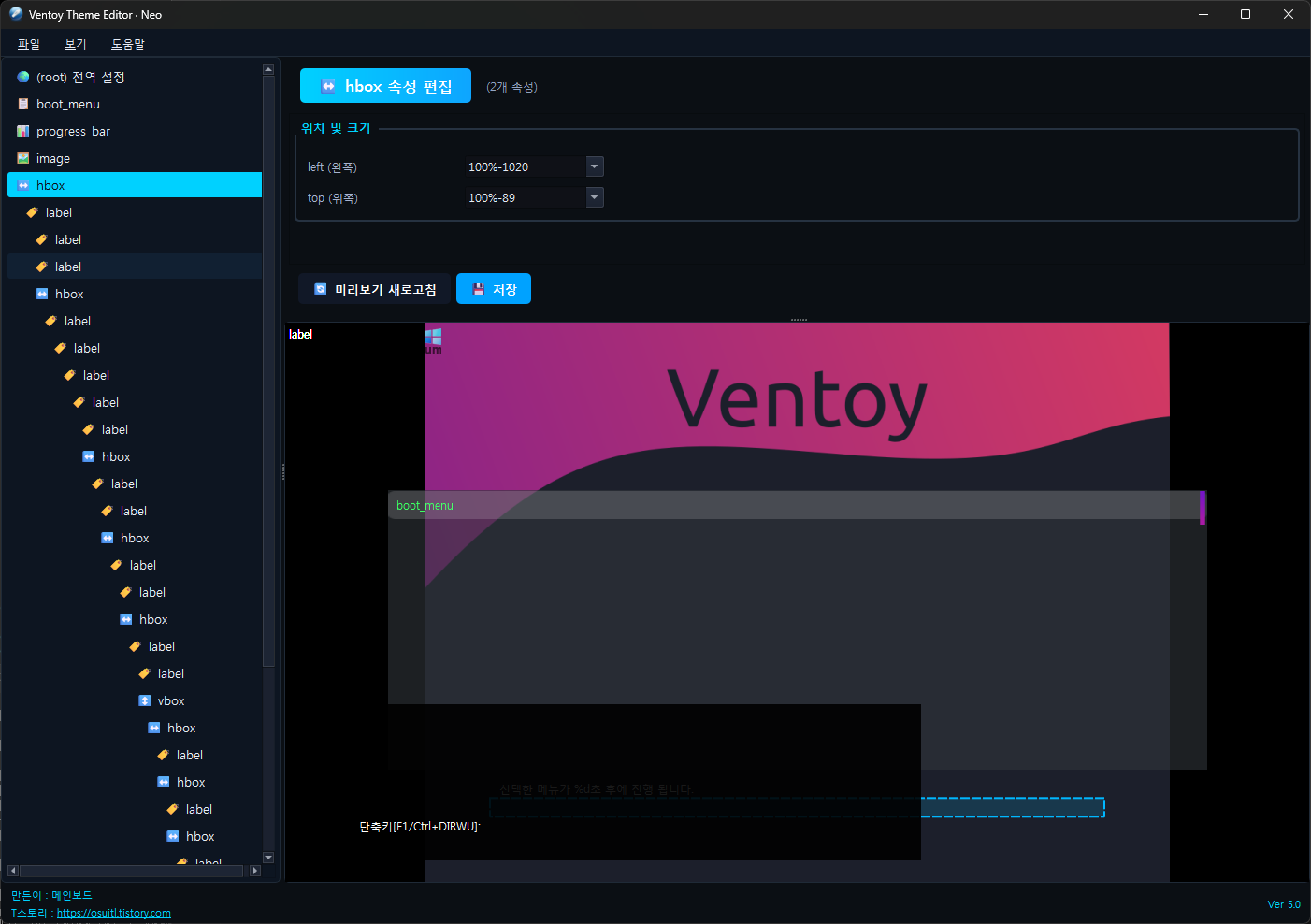Click the Ver 5.0 status text
1311x924 pixels.
tap(1284, 904)
